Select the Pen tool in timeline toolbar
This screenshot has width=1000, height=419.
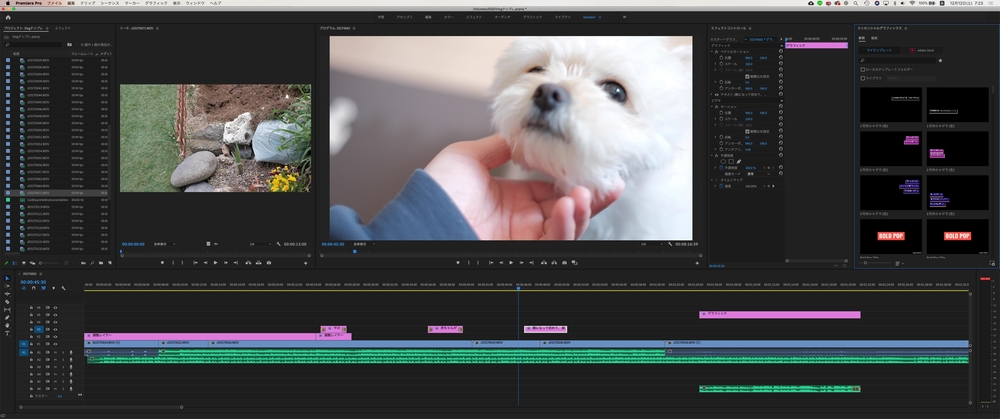8,317
